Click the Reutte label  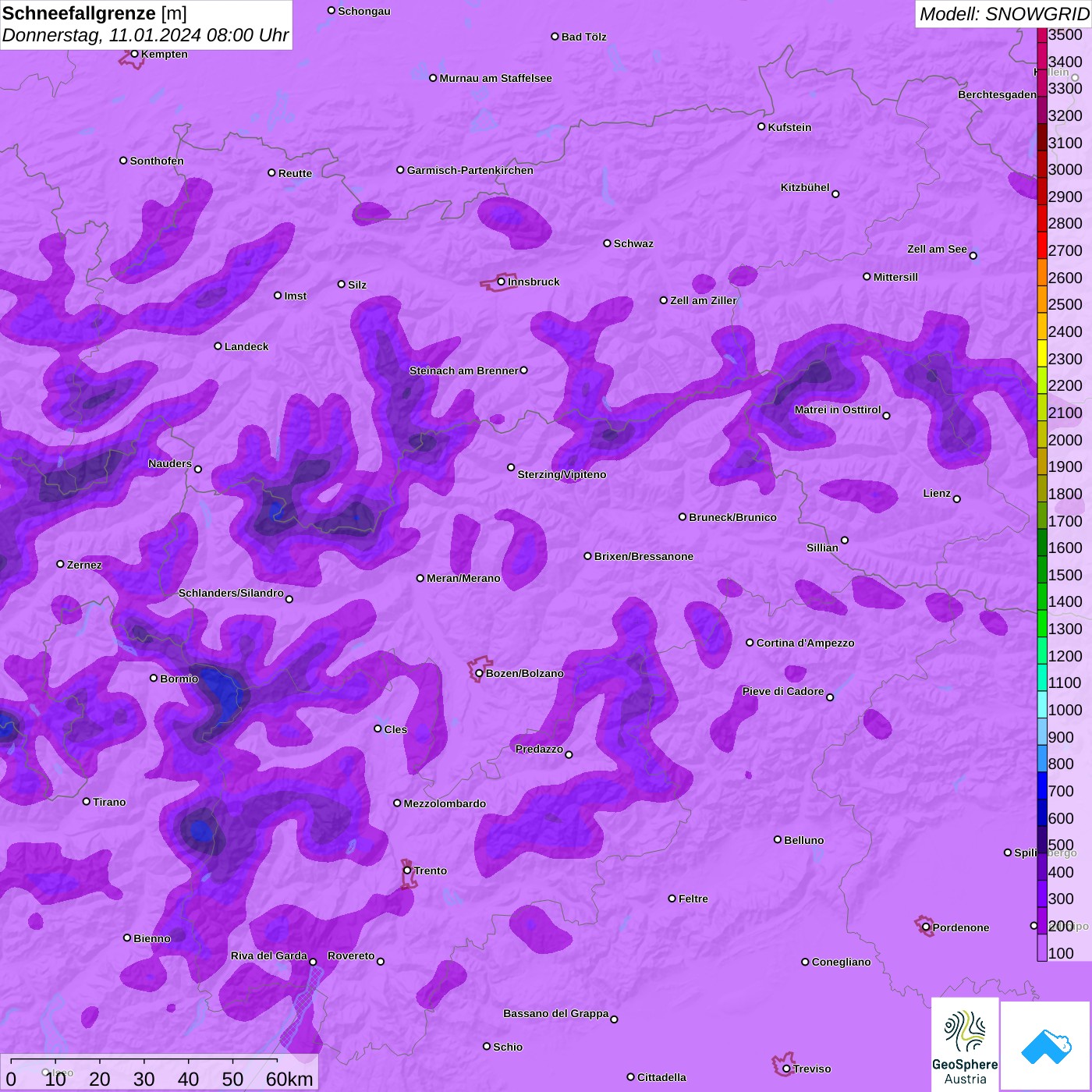[x=295, y=173]
